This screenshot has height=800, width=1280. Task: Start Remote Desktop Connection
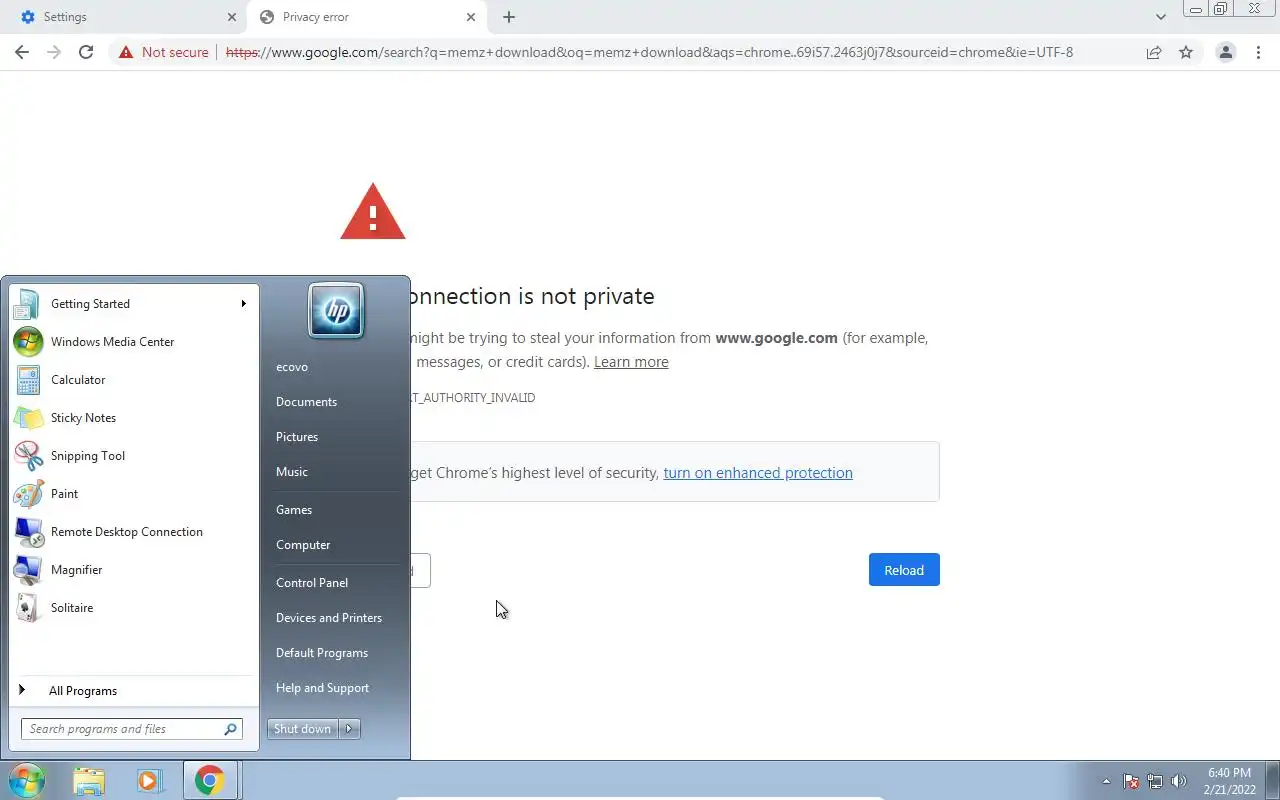[x=132, y=532]
